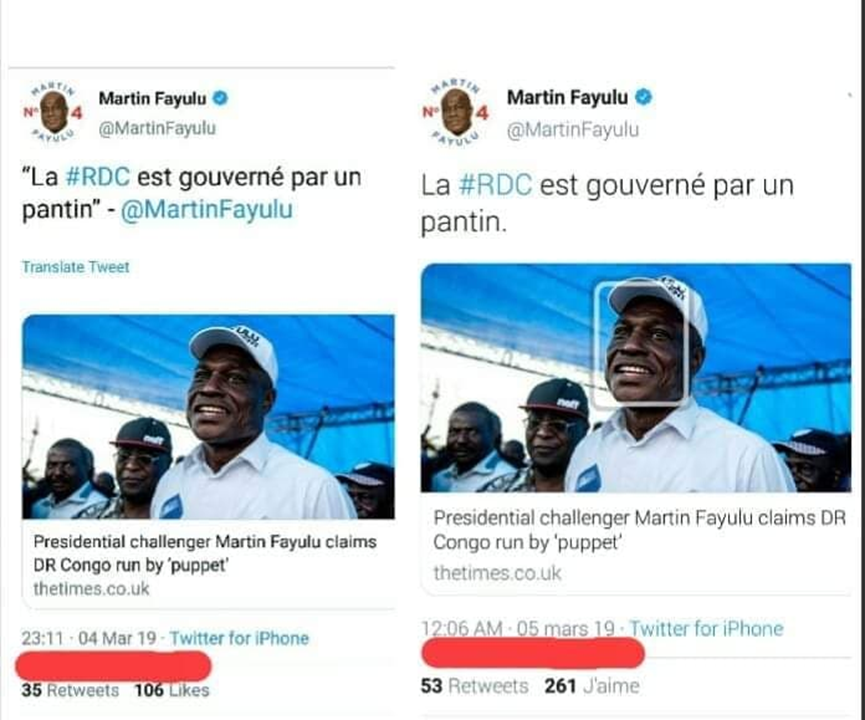Click Translate Tweet link
This screenshot has width=865, height=720.
[75, 267]
